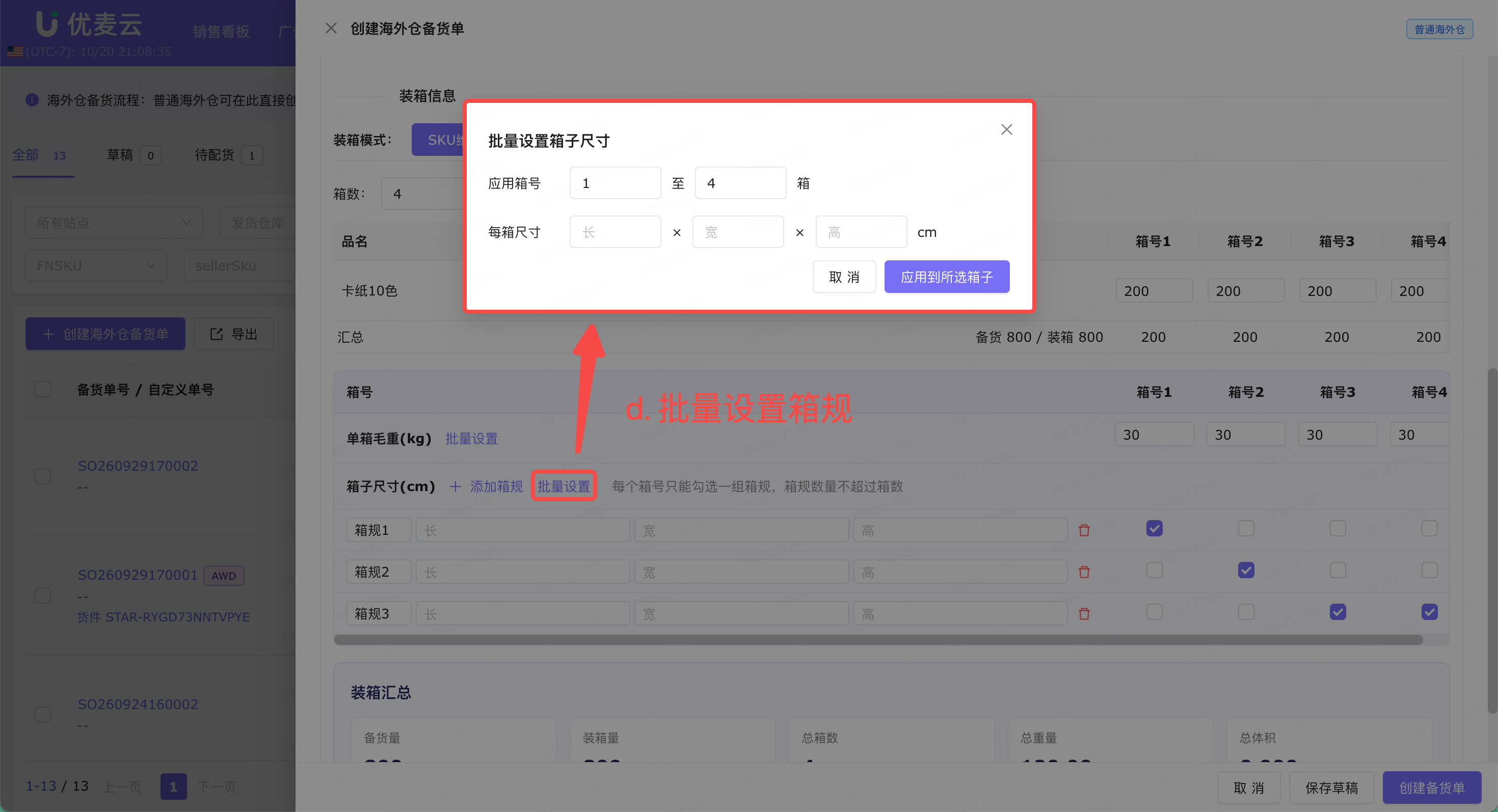
Task: Uncheck 箱规1 for 箱号1
Action: [x=1154, y=528]
